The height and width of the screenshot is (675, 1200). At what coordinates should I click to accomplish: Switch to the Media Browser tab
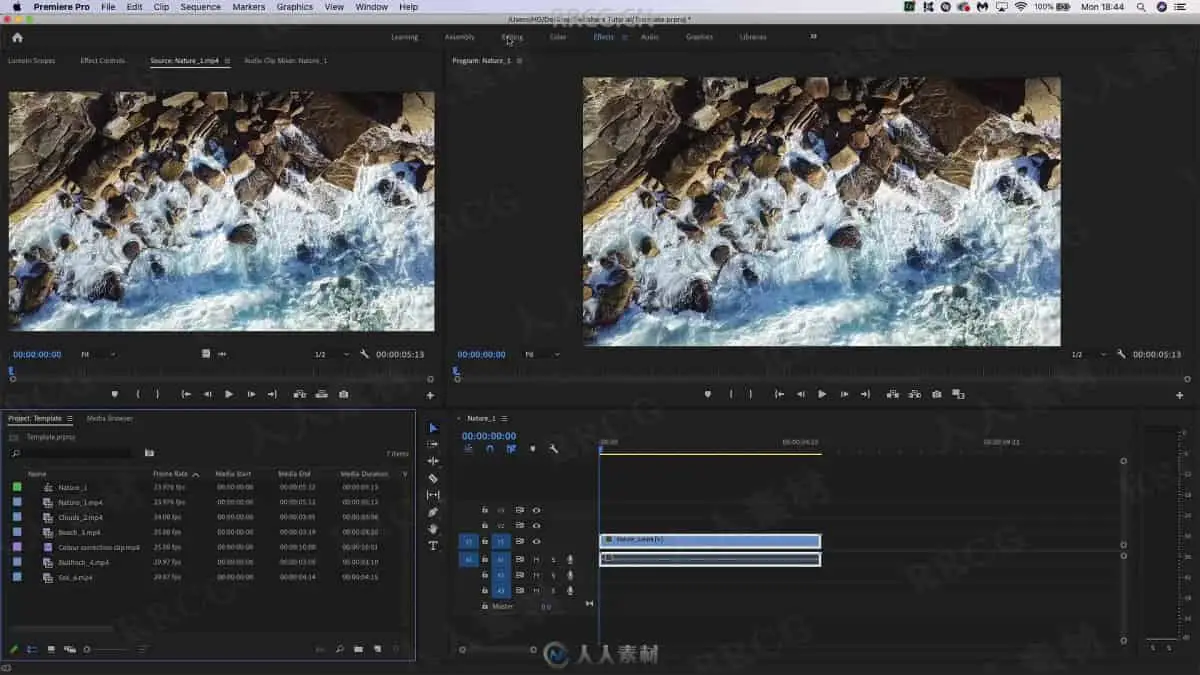tap(109, 419)
